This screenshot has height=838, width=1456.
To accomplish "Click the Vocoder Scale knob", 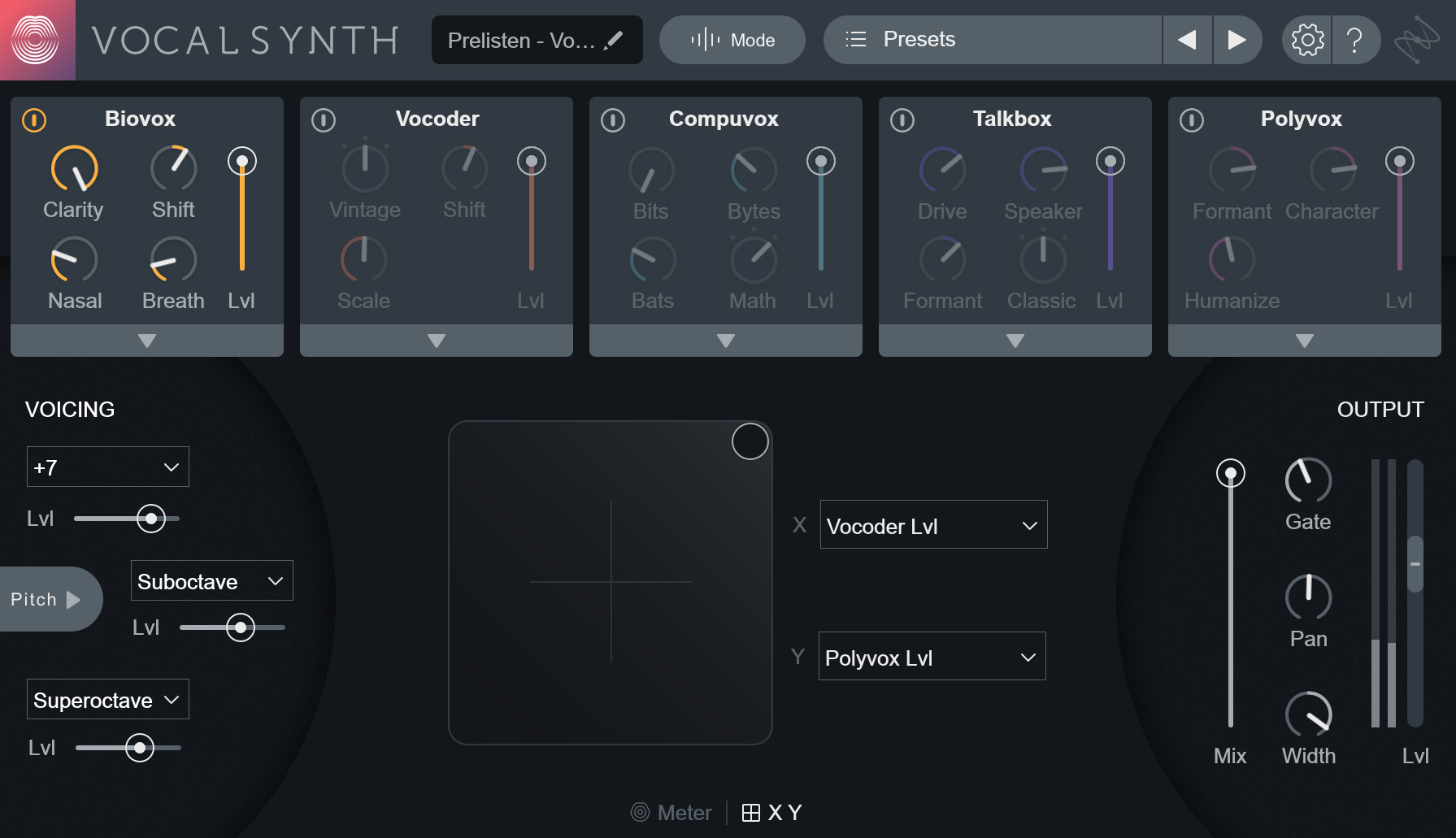I will [364, 260].
